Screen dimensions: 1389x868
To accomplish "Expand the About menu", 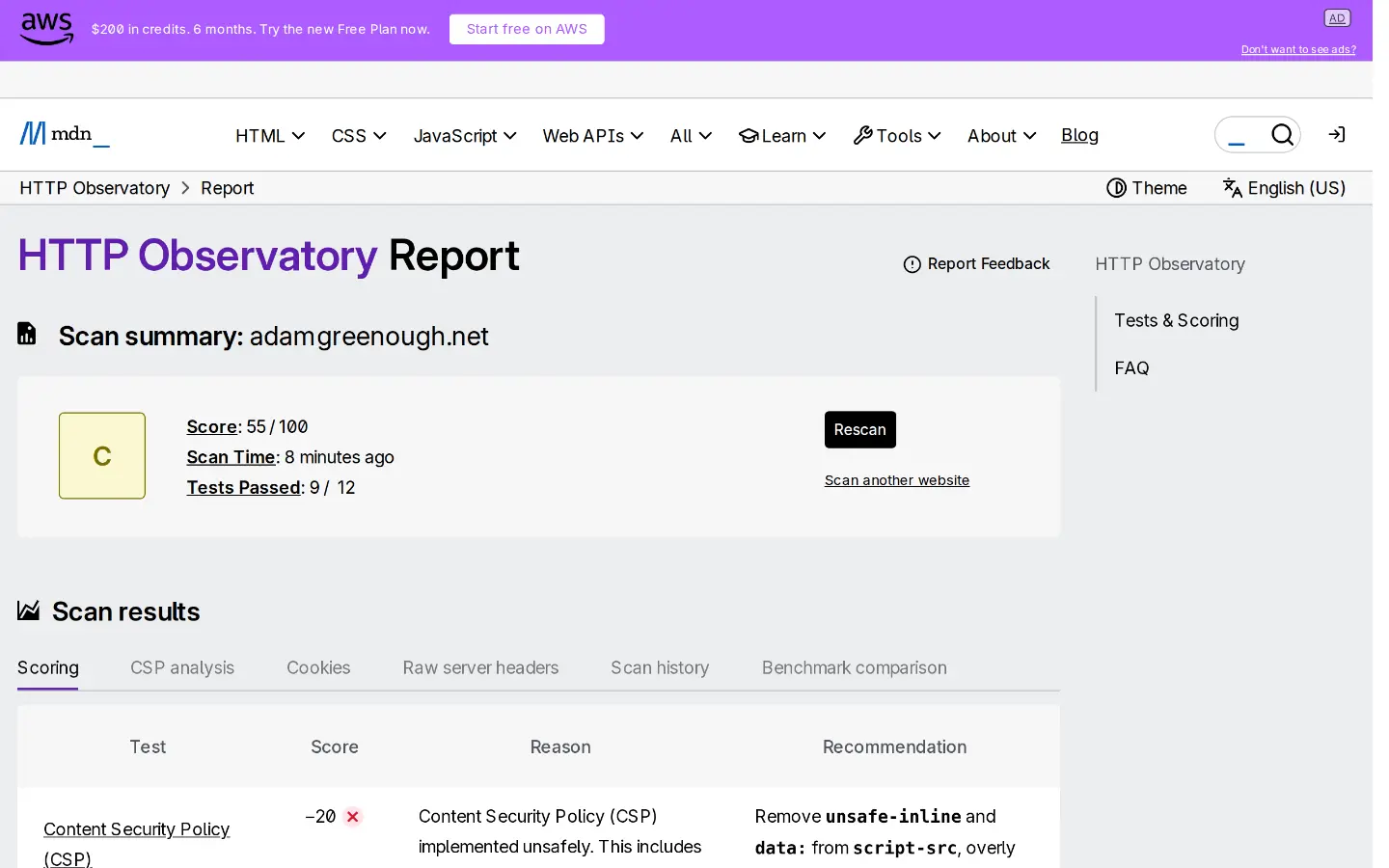I will [1002, 136].
